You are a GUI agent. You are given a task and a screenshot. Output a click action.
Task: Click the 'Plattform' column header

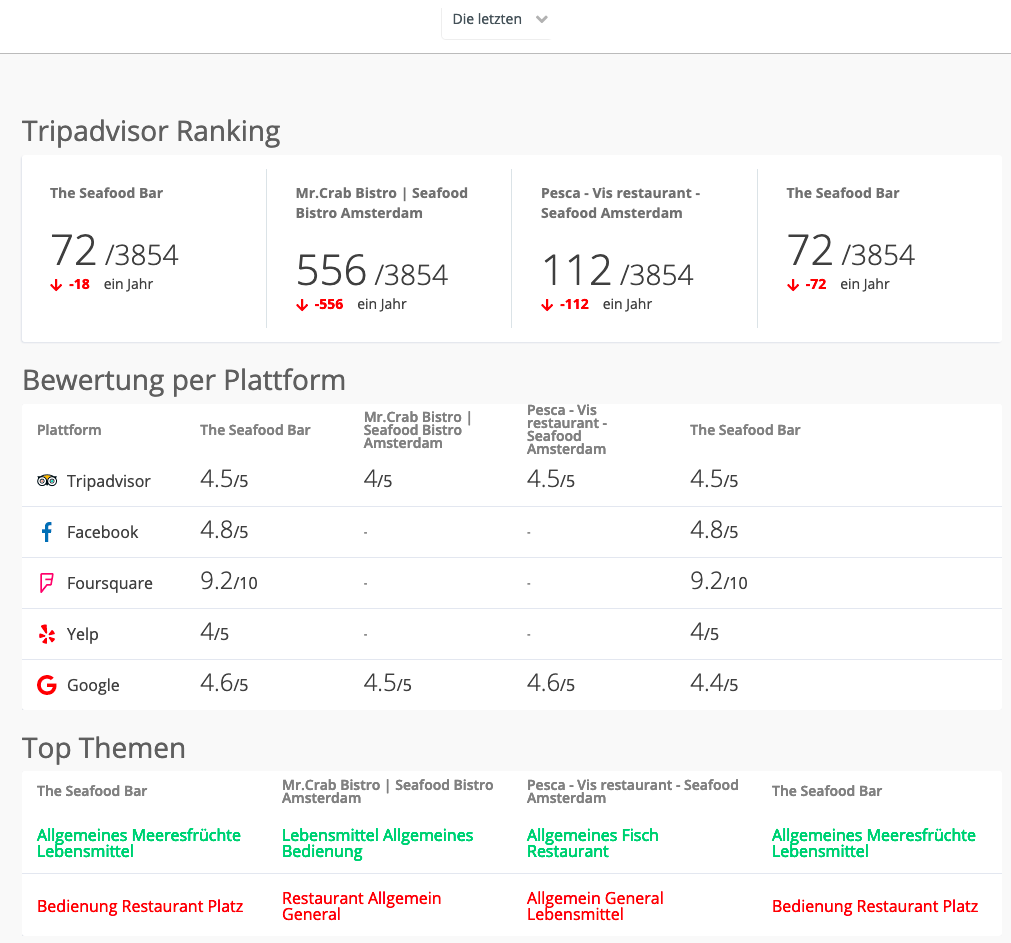[69, 430]
